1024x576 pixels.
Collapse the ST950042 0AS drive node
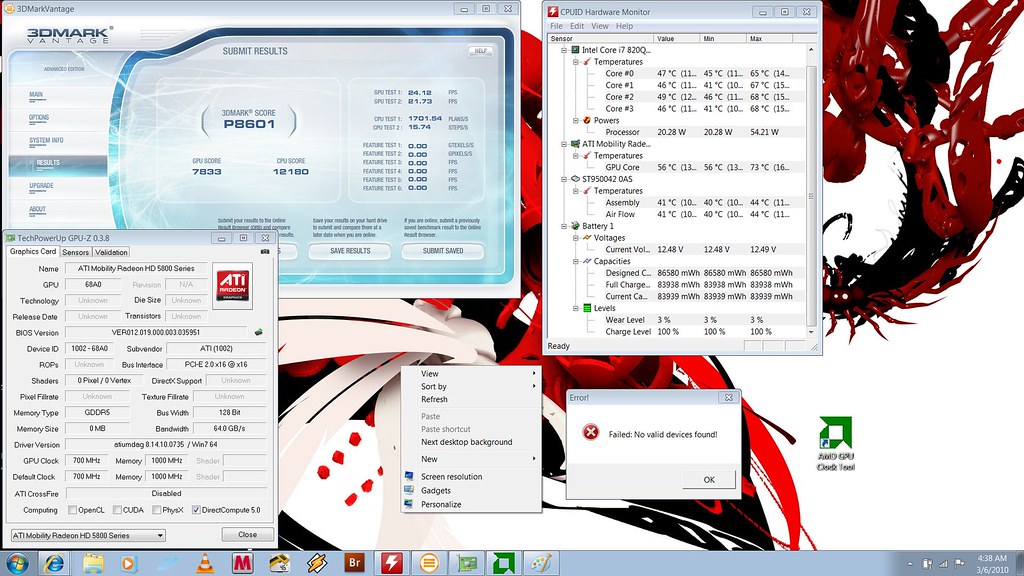pyautogui.click(x=564, y=179)
